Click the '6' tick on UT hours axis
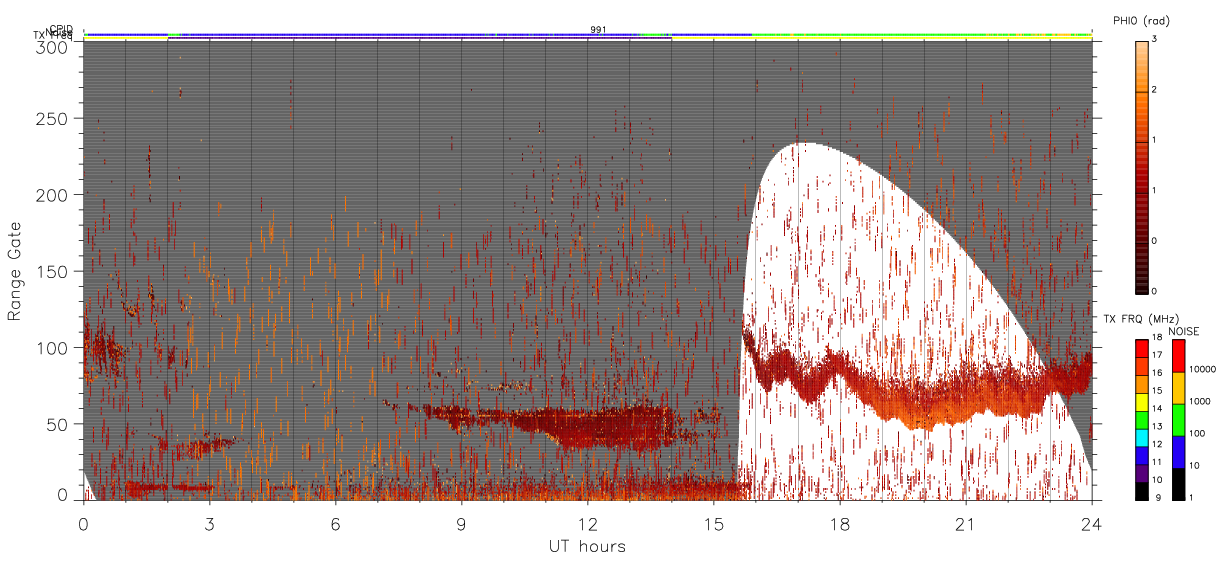The height and width of the screenshot is (567, 1228). (336, 524)
